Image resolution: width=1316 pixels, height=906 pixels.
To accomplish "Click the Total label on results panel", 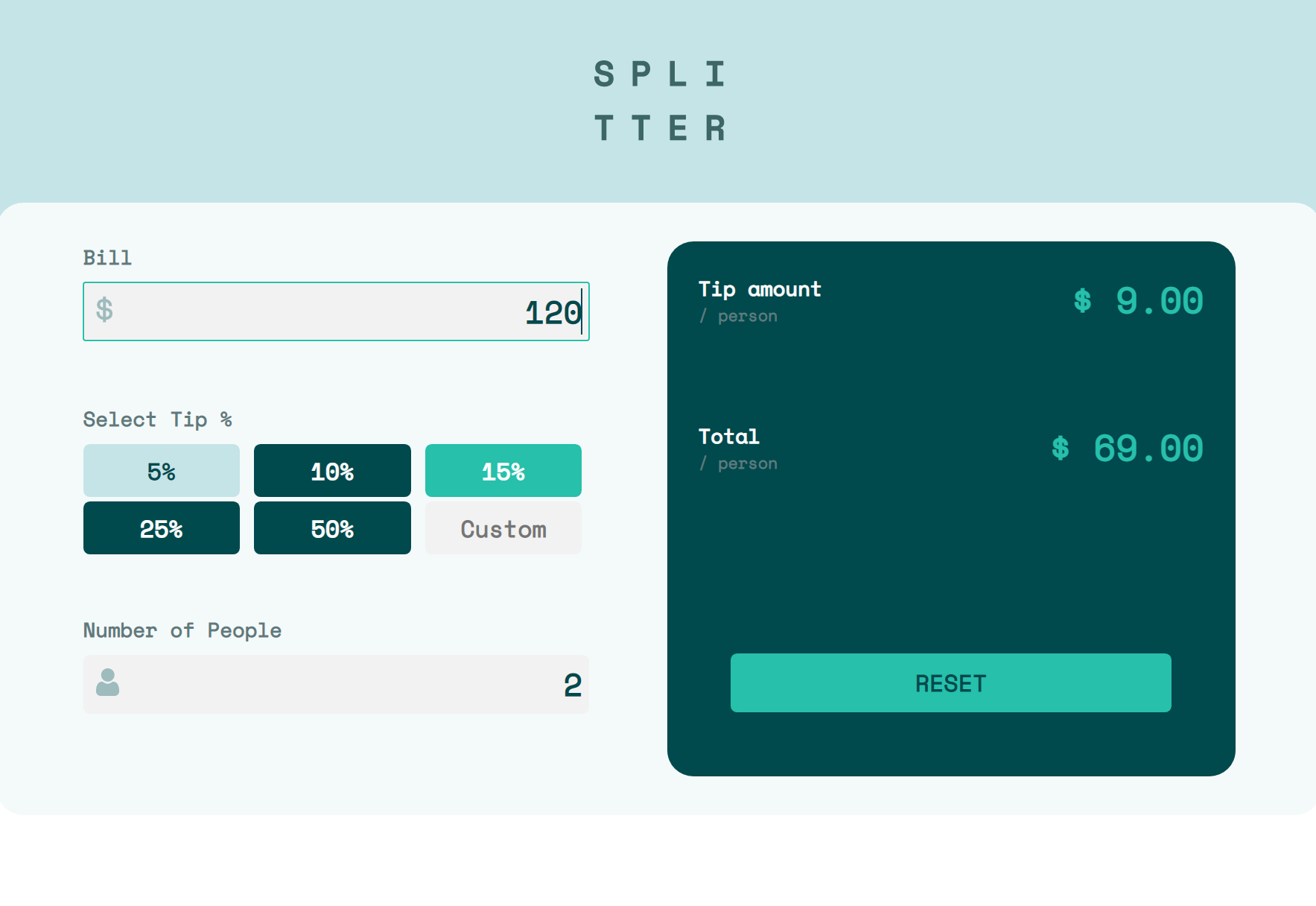I will click(x=728, y=437).
